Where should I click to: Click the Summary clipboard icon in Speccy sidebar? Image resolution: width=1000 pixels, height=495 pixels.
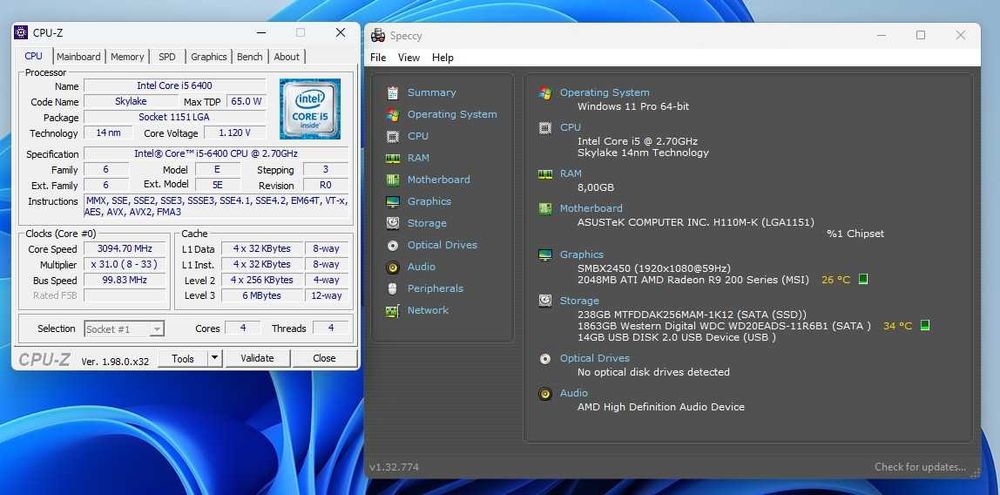point(393,92)
